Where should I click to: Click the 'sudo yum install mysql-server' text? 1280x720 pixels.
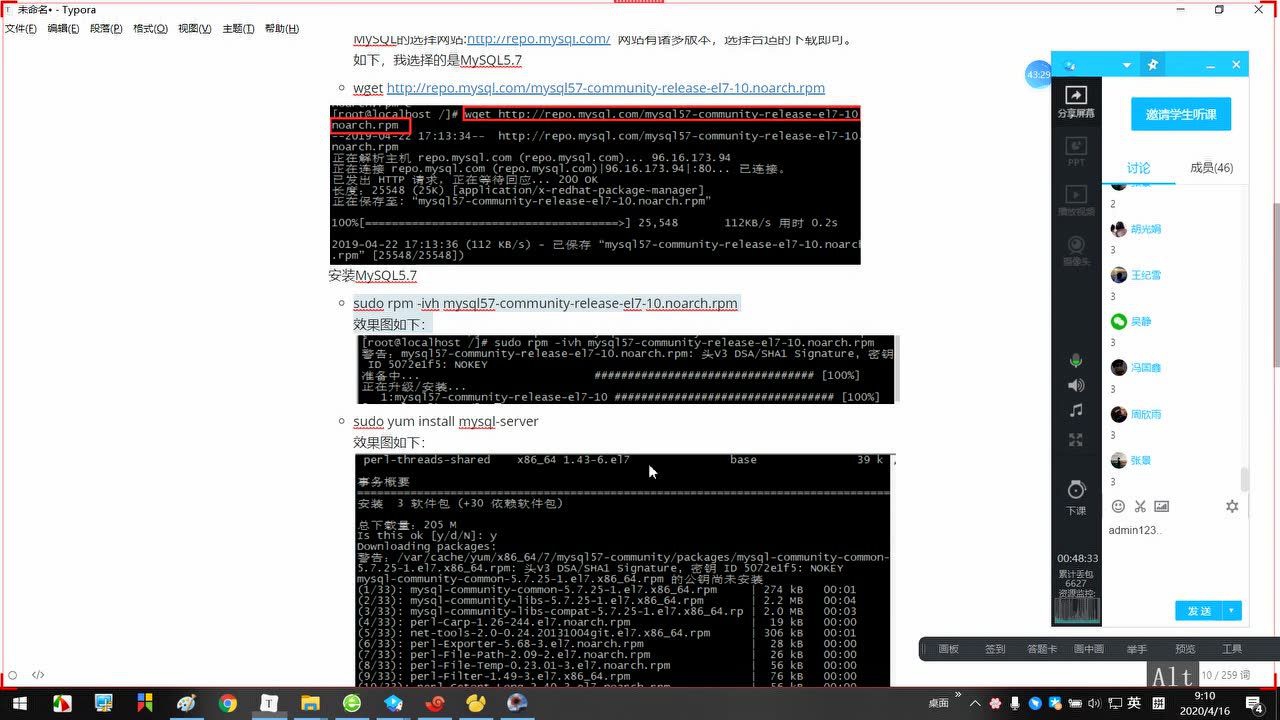tap(446, 422)
